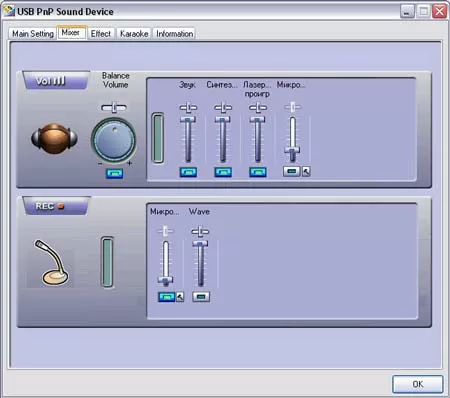
Task: Click the Лазер проигр volume fader
Action: [x=257, y=119]
